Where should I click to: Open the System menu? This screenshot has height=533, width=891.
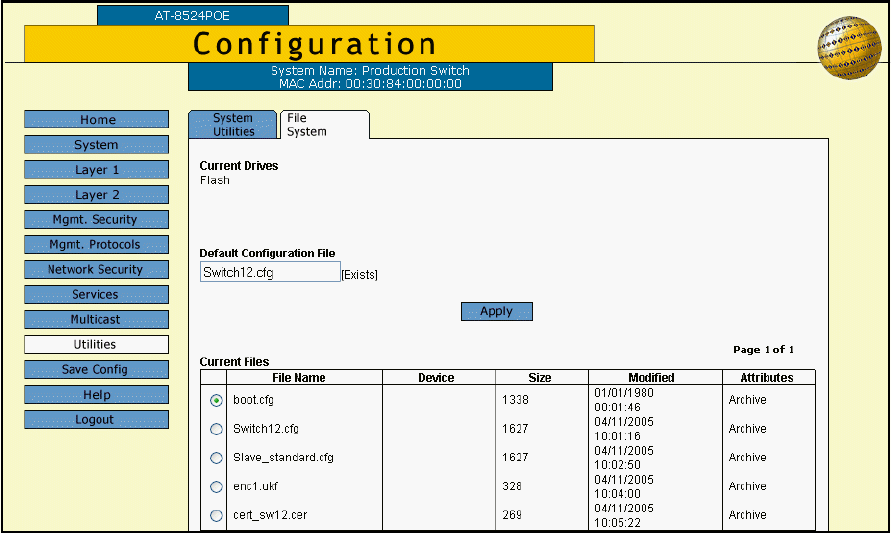(x=97, y=145)
